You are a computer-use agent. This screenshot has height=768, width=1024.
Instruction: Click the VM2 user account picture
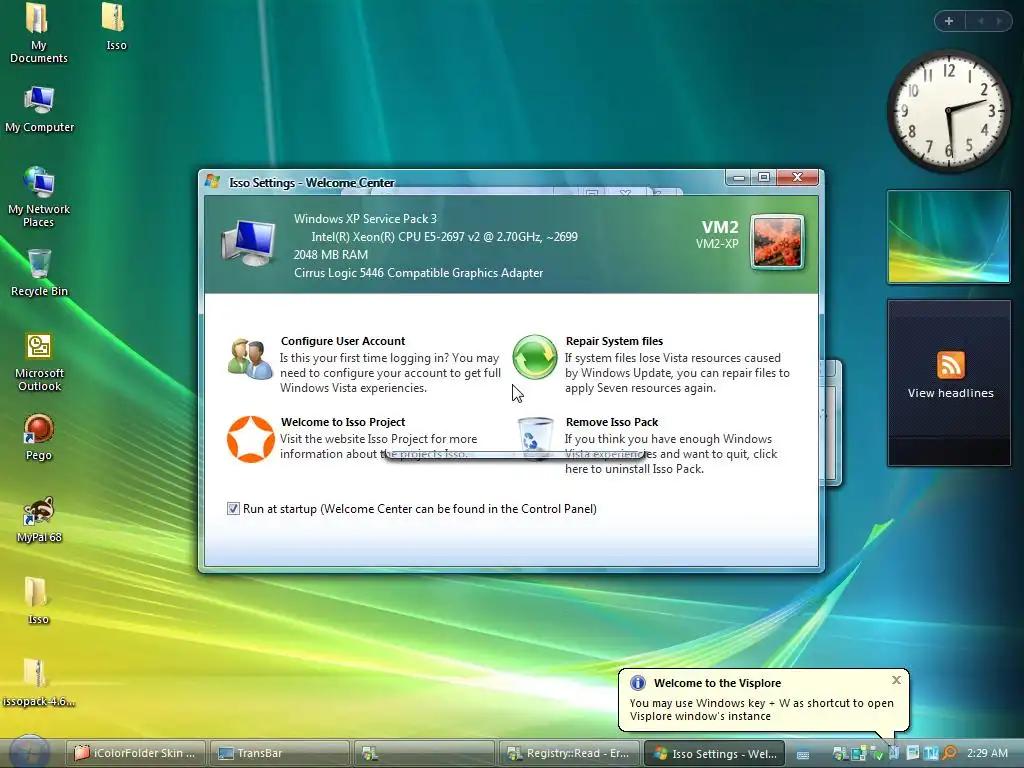tap(777, 242)
